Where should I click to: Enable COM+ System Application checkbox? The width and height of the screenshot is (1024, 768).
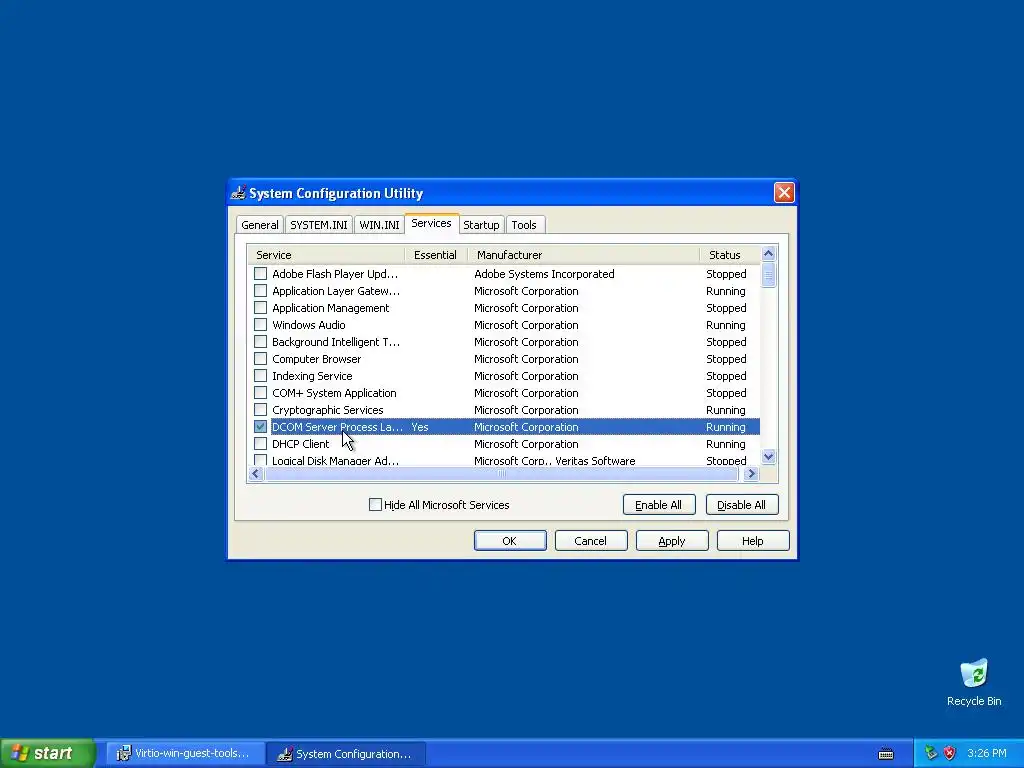[261, 392]
